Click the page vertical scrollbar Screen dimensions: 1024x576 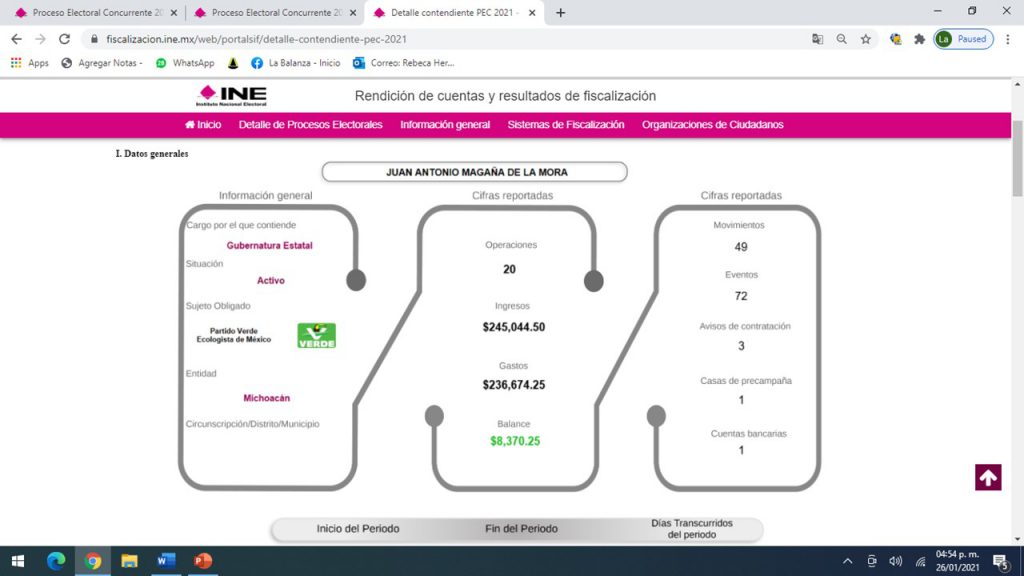1017,312
